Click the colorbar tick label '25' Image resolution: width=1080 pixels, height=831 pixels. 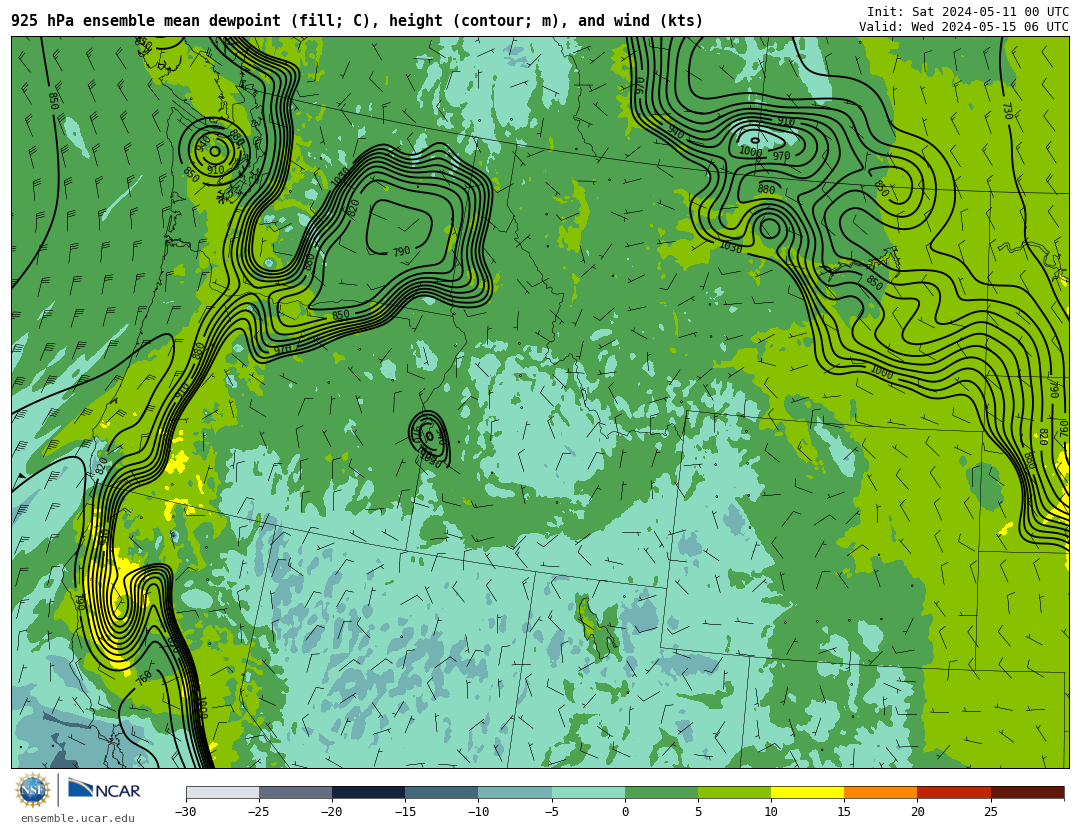pyautogui.click(x=990, y=812)
